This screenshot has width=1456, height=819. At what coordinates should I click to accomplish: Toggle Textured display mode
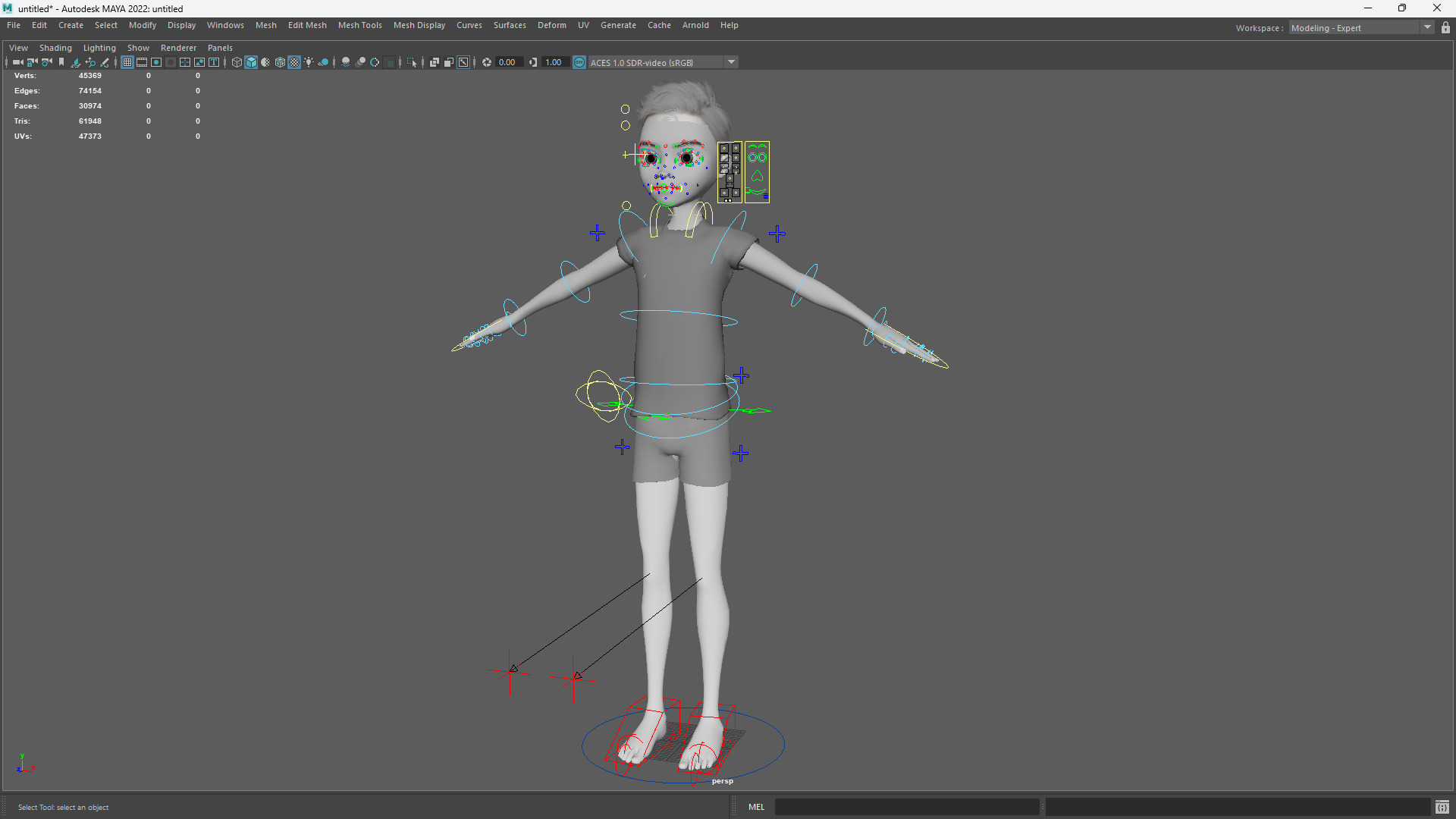[x=294, y=62]
